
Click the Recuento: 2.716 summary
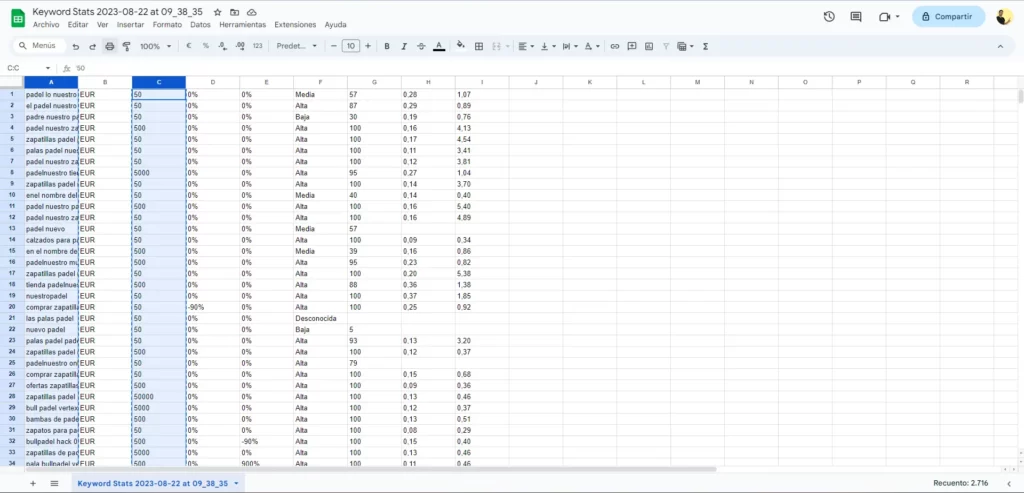(963, 483)
